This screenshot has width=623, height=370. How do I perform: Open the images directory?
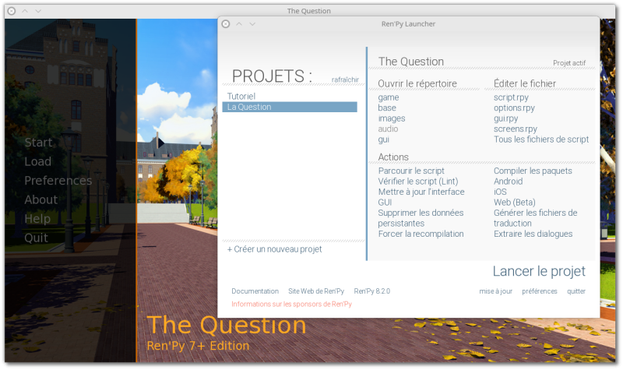pyautogui.click(x=391, y=118)
